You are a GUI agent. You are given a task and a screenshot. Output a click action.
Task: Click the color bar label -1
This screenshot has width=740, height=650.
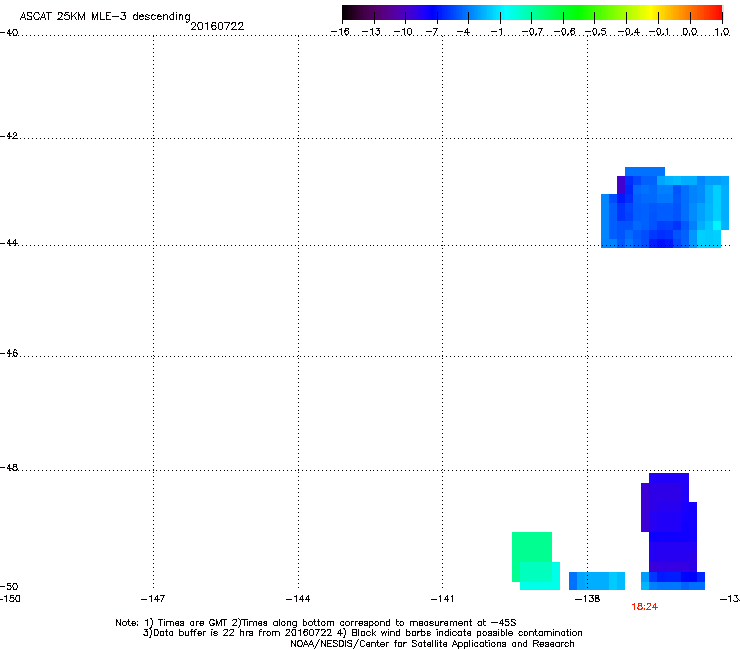pyautogui.click(x=496, y=32)
